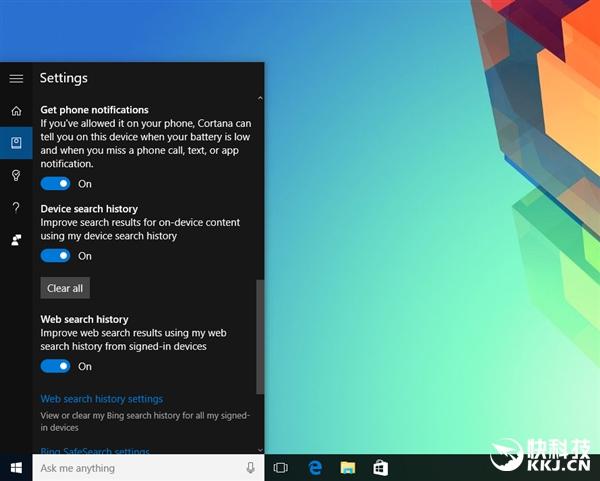This screenshot has width=600, height=481.
Task: Click the Feedback icon in the sidebar
Action: click(x=16, y=240)
